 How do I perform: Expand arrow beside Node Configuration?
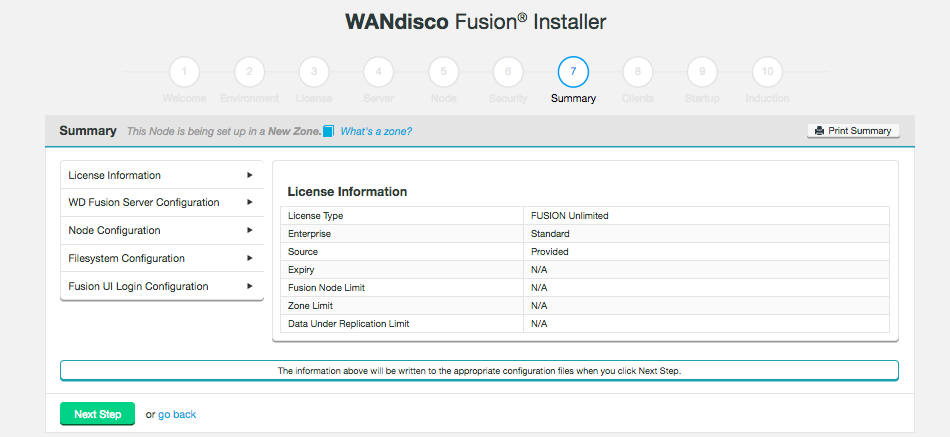coord(250,230)
